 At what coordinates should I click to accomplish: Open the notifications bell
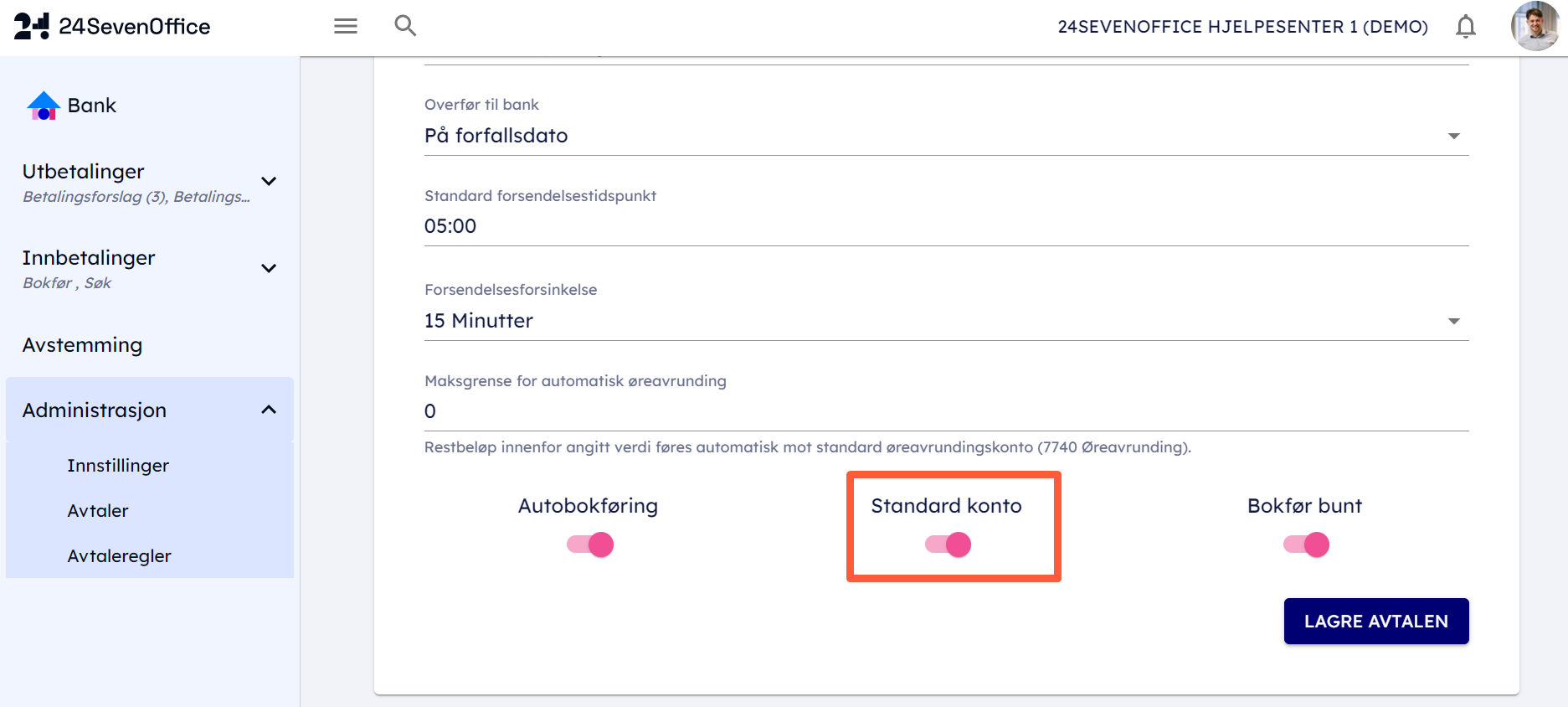1465,27
